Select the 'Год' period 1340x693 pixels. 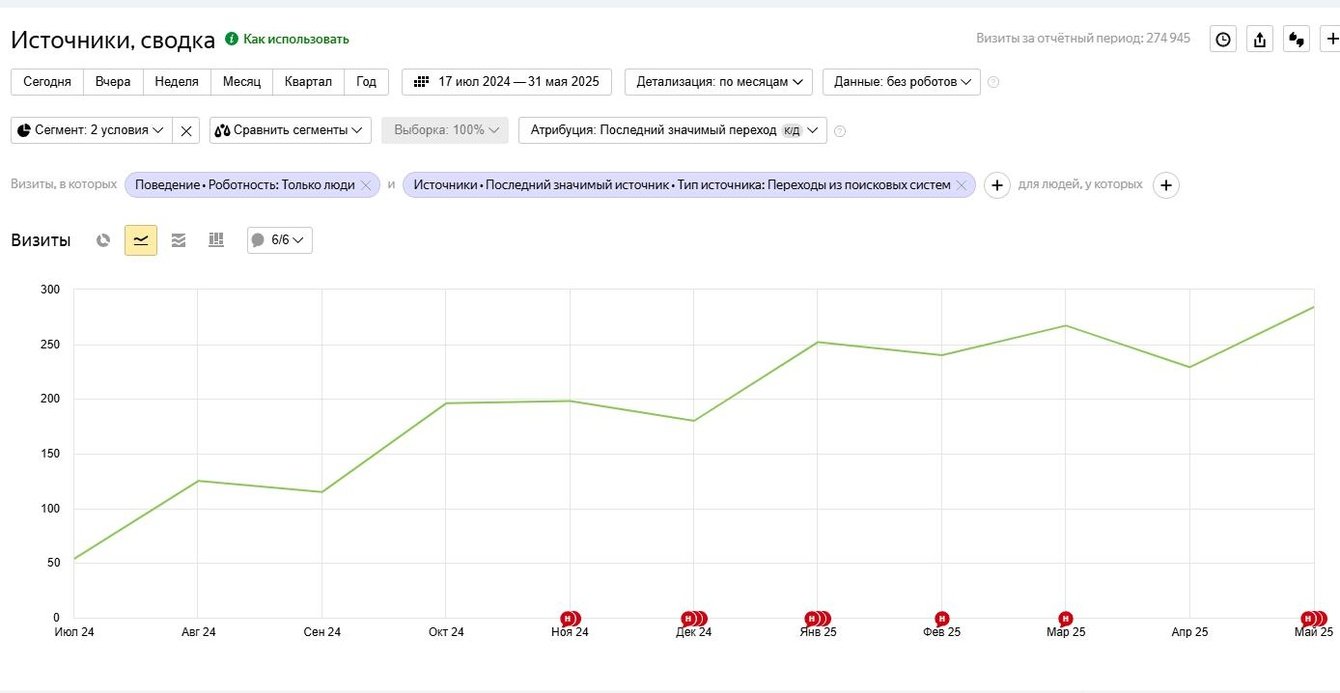click(x=367, y=82)
